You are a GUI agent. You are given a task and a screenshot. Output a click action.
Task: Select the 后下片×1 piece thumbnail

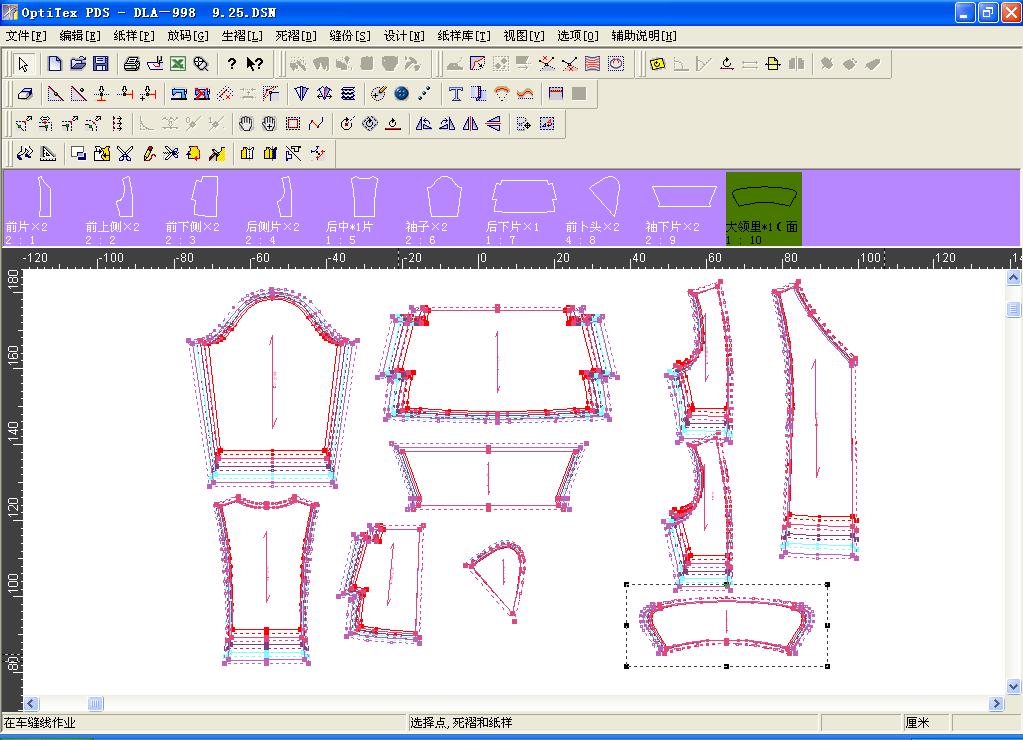pos(524,209)
